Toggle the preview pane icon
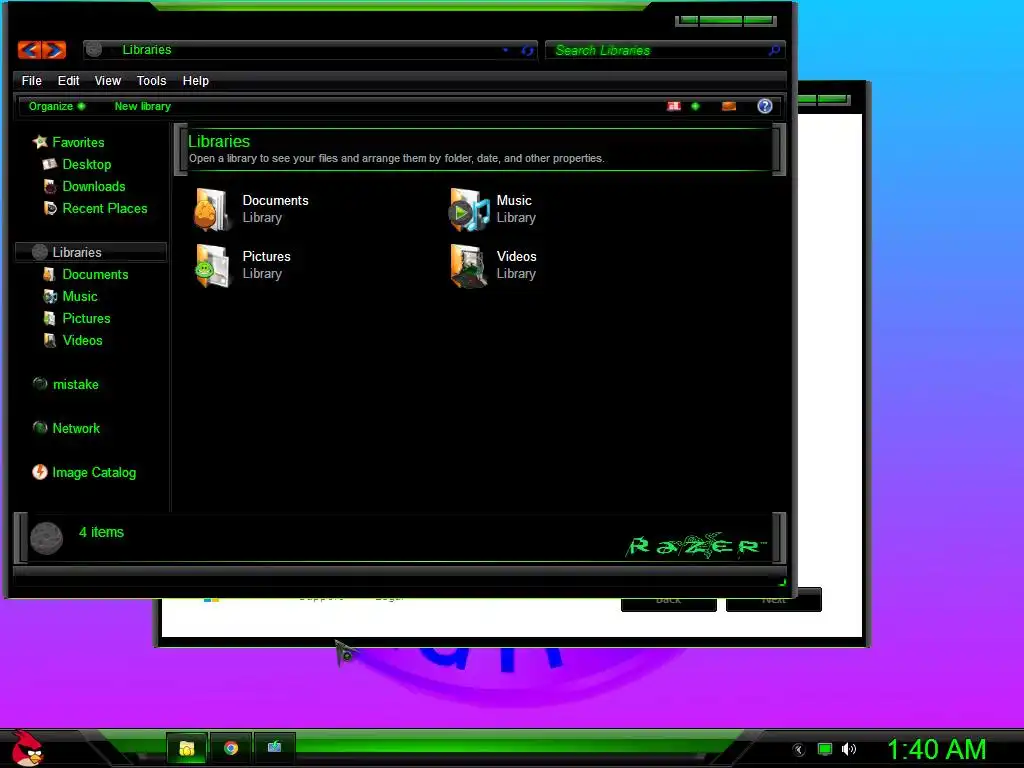The image size is (1024, 768). [x=729, y=106]
